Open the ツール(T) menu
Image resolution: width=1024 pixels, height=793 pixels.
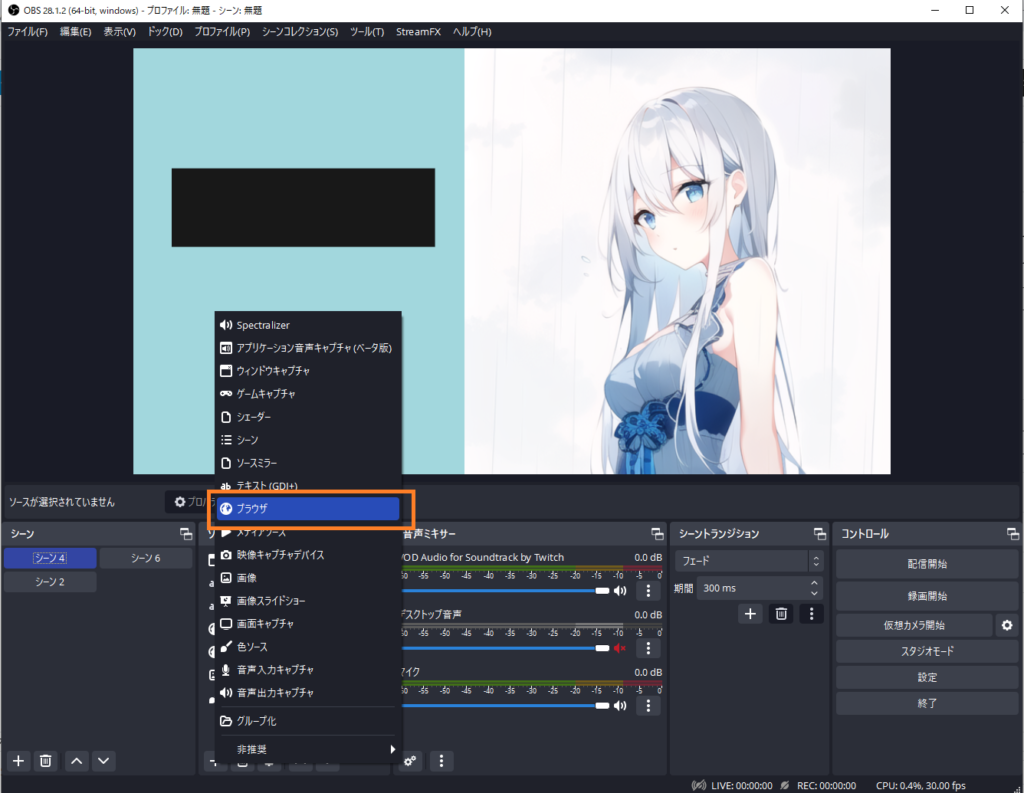point(367,31)
